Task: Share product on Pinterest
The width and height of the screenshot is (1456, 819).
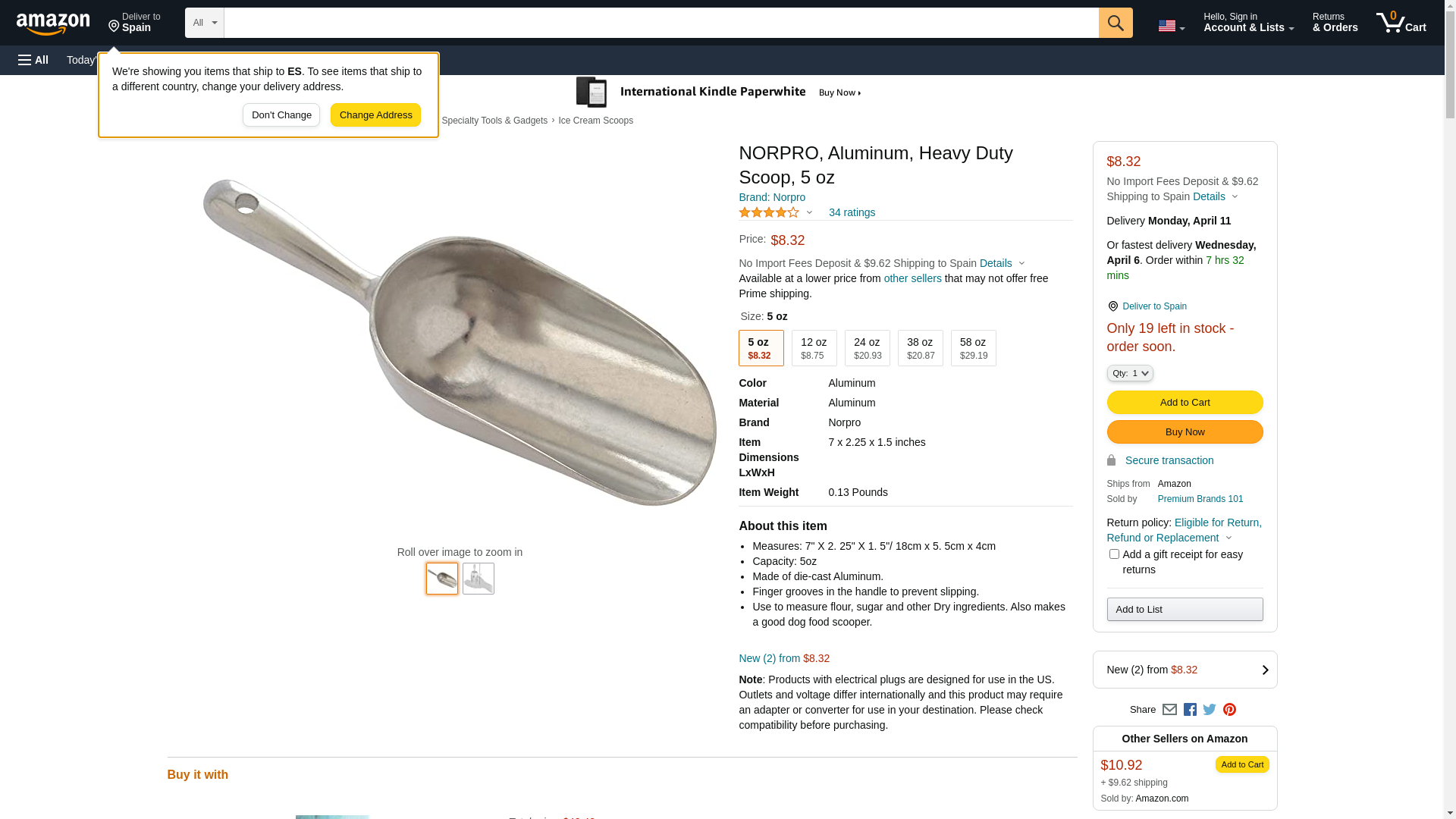Action: 1229,710
